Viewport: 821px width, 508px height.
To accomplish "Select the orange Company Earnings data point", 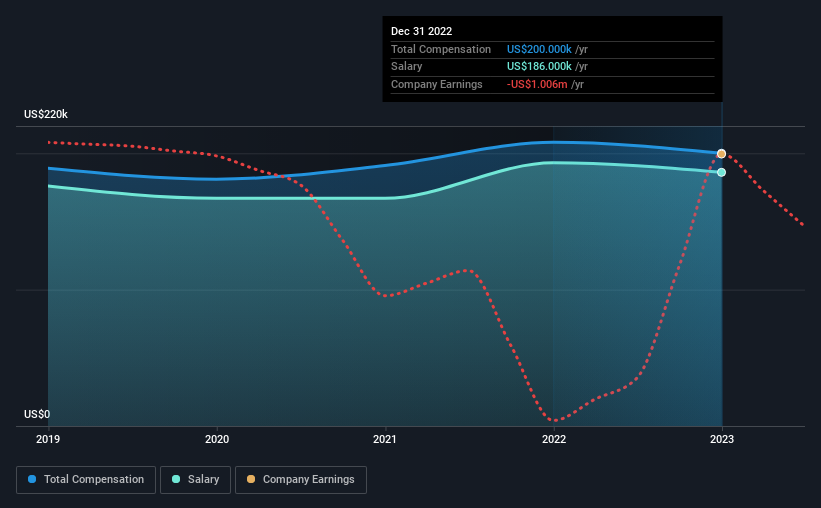I will pyautogui.click(x=722, y=154).
